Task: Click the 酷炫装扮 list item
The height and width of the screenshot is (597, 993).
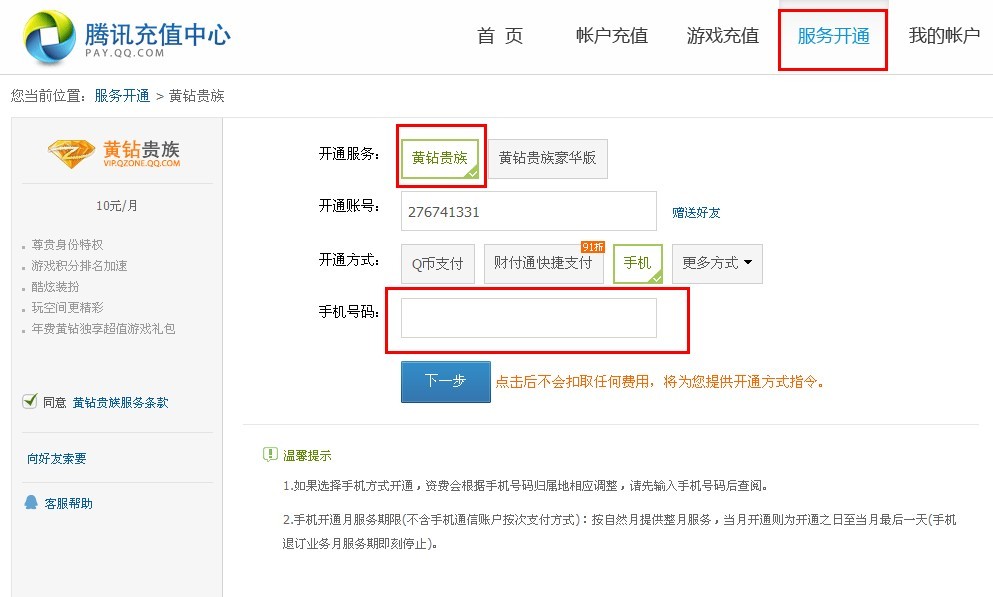Action: (x=55, y=286)
